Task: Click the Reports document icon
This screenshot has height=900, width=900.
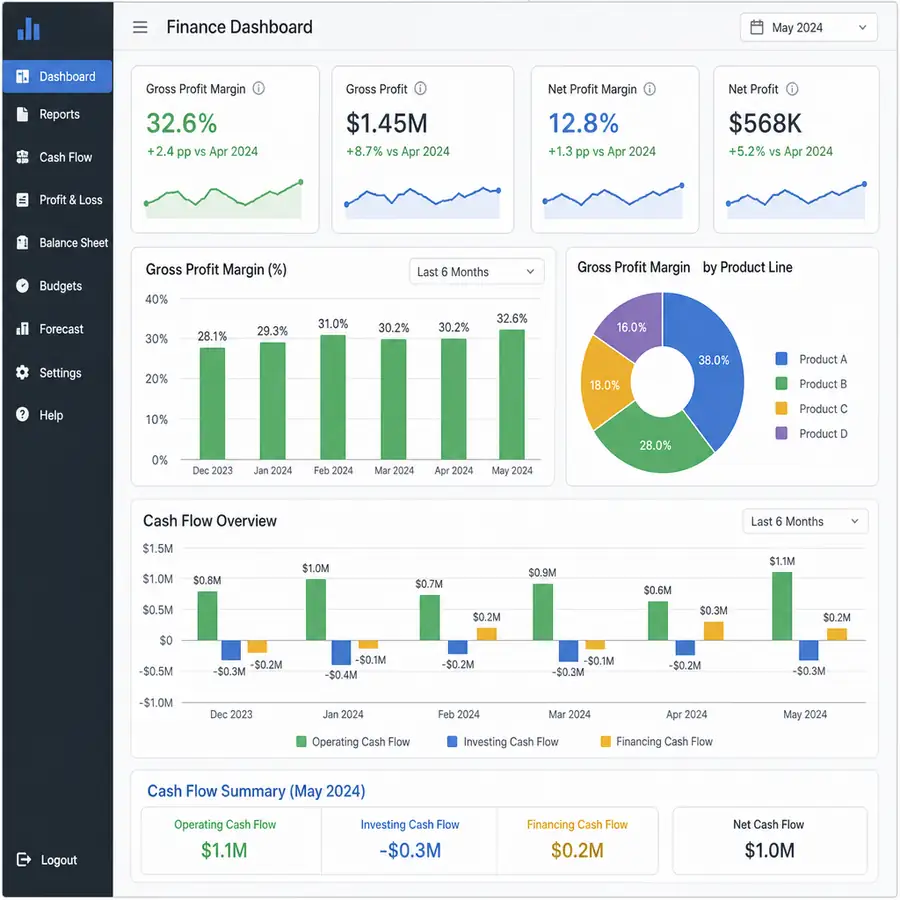Action: tap(22, 114)
